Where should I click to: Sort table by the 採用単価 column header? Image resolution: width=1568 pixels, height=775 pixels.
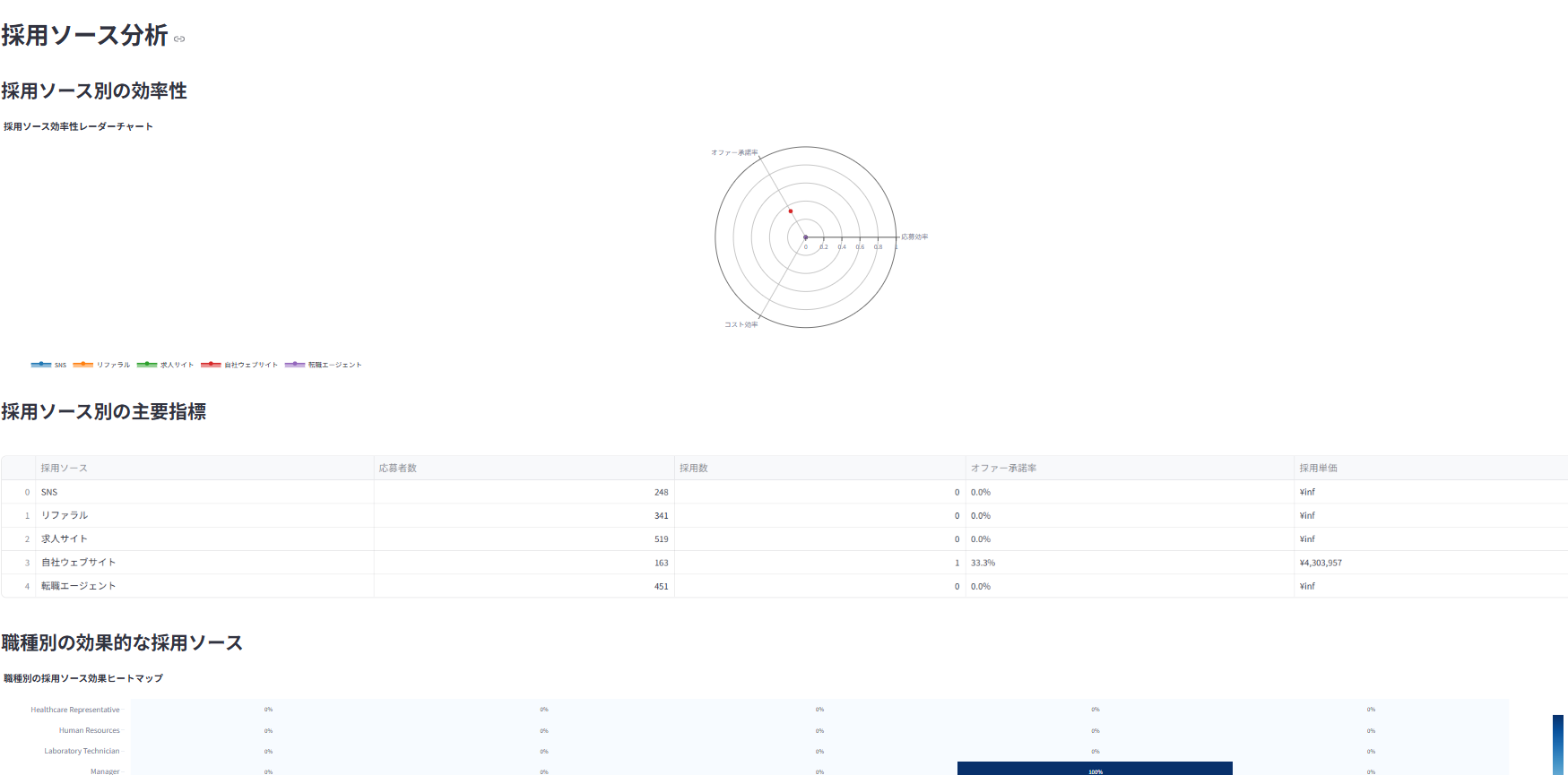(x=1431, y=468)
